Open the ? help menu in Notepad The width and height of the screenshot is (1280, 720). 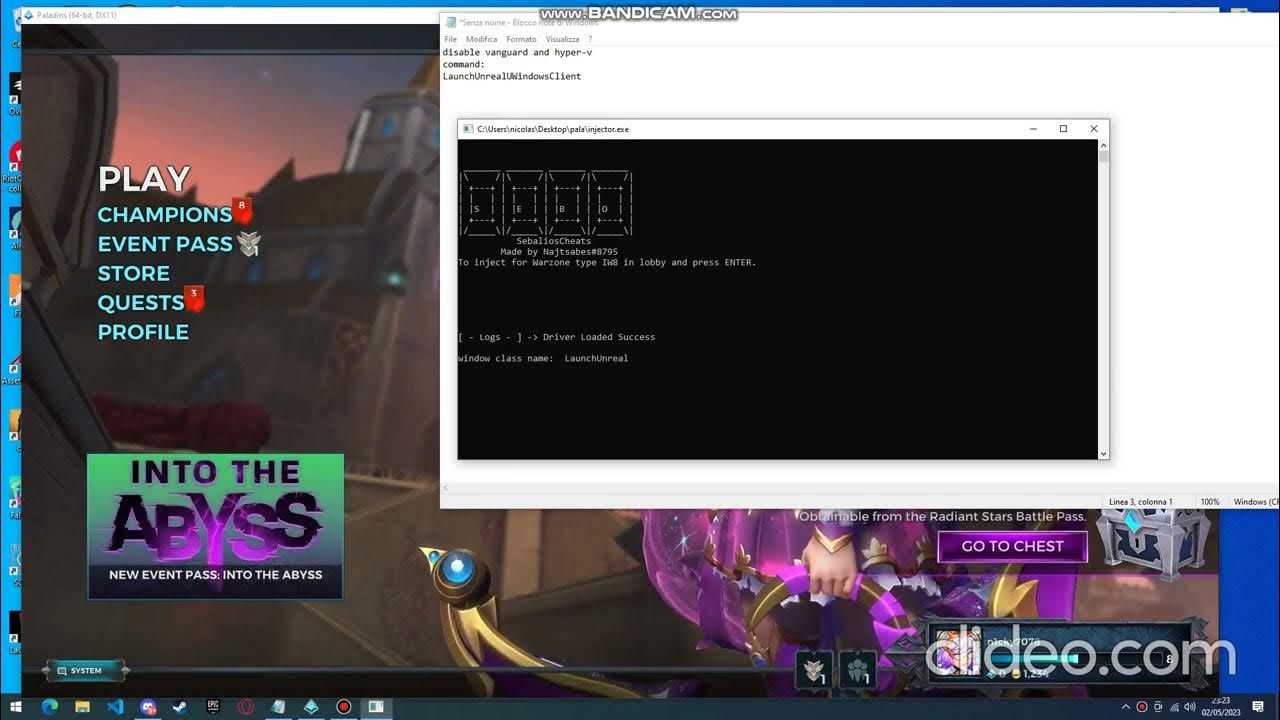coord(590,39)
